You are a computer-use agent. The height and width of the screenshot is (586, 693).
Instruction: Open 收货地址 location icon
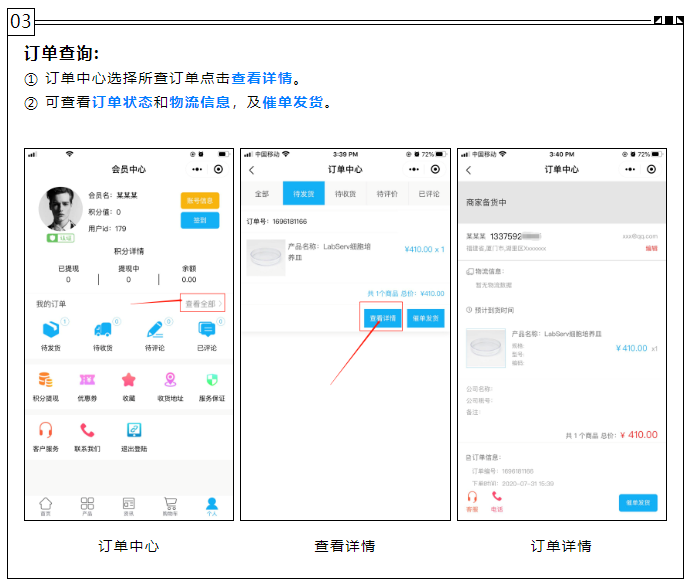[170, 380]
